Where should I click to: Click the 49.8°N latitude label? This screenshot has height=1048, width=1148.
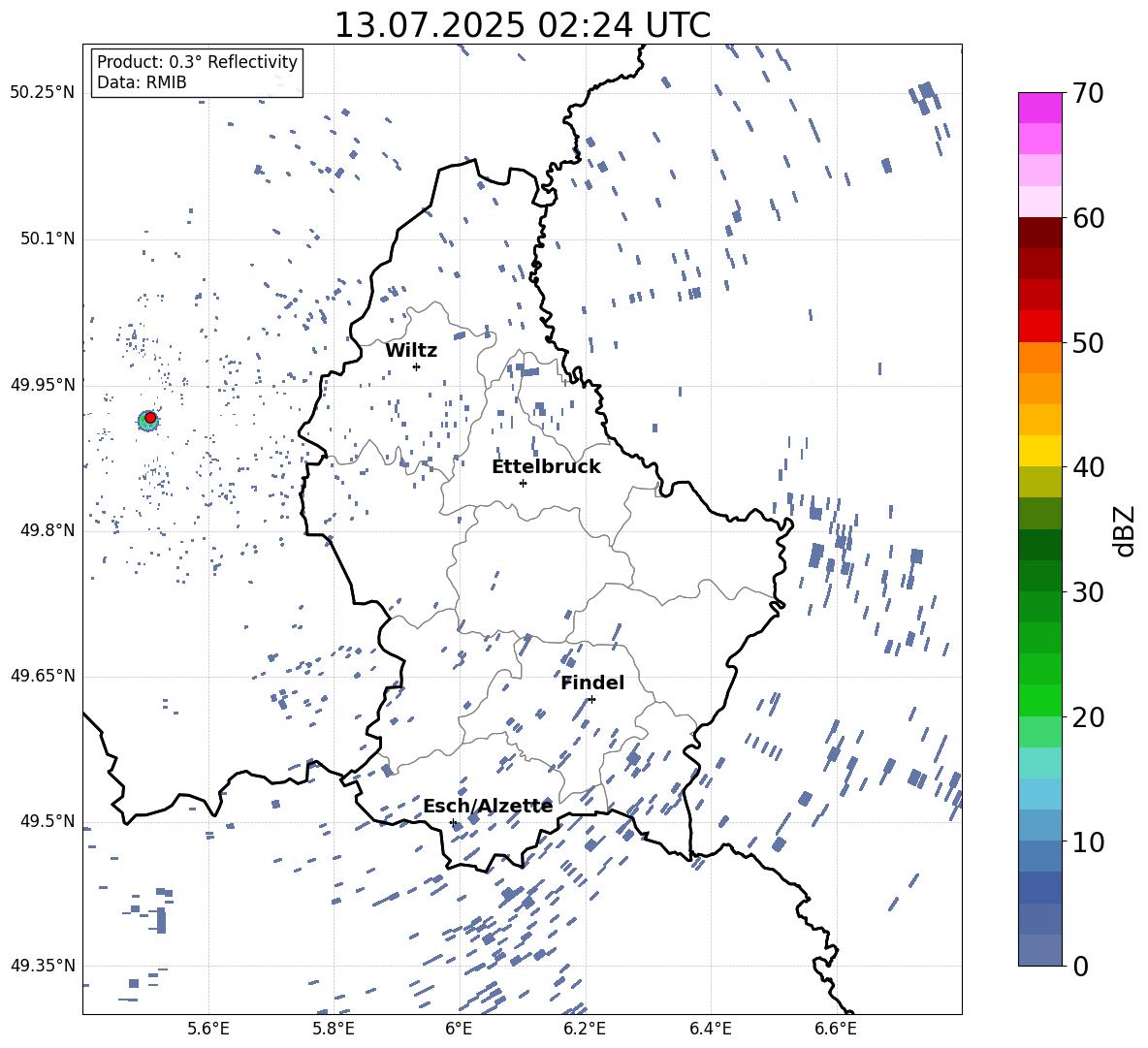tap(47, 529)
